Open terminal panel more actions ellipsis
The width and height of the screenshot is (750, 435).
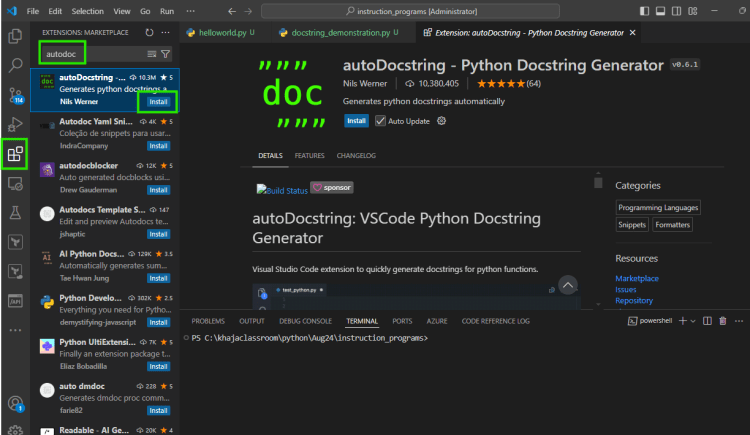tap(739, 321)
